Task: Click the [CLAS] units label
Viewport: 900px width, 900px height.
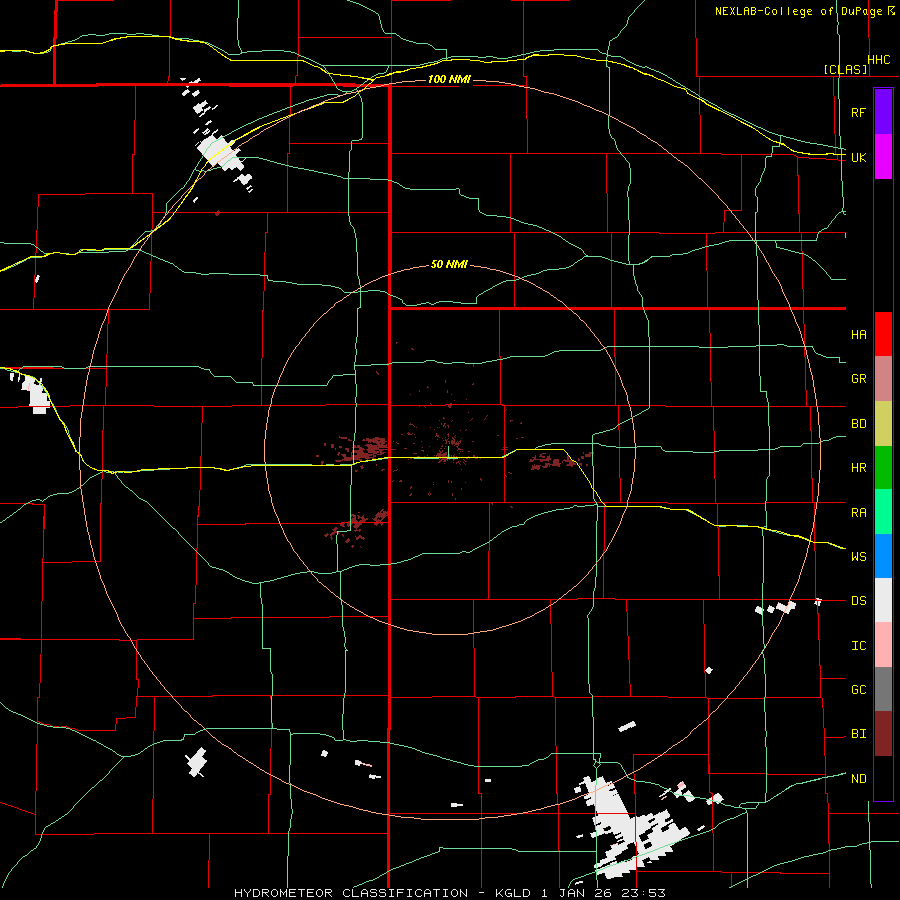Action: coord(845,70)
